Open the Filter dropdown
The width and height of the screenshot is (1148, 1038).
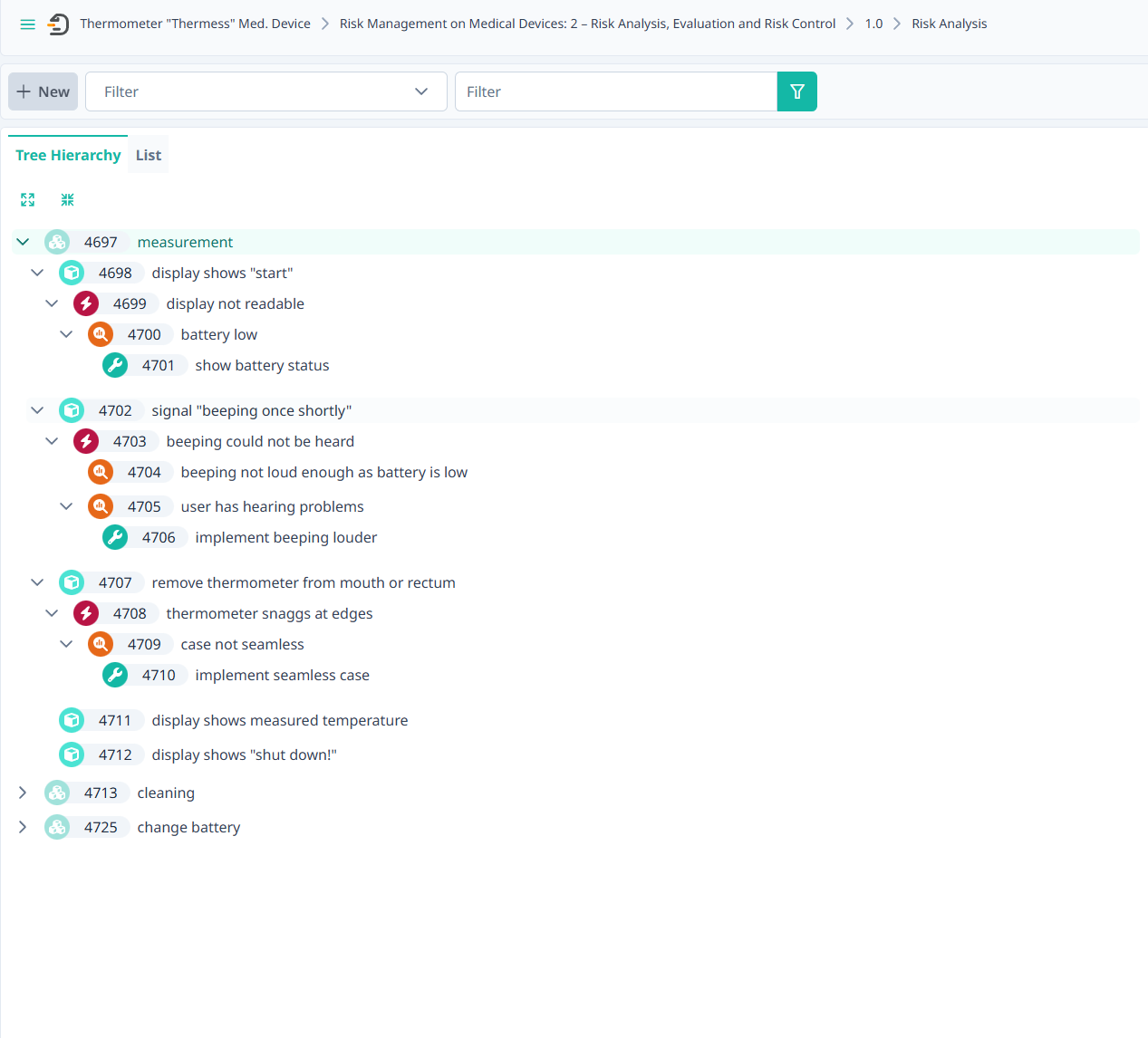(266, 91)
